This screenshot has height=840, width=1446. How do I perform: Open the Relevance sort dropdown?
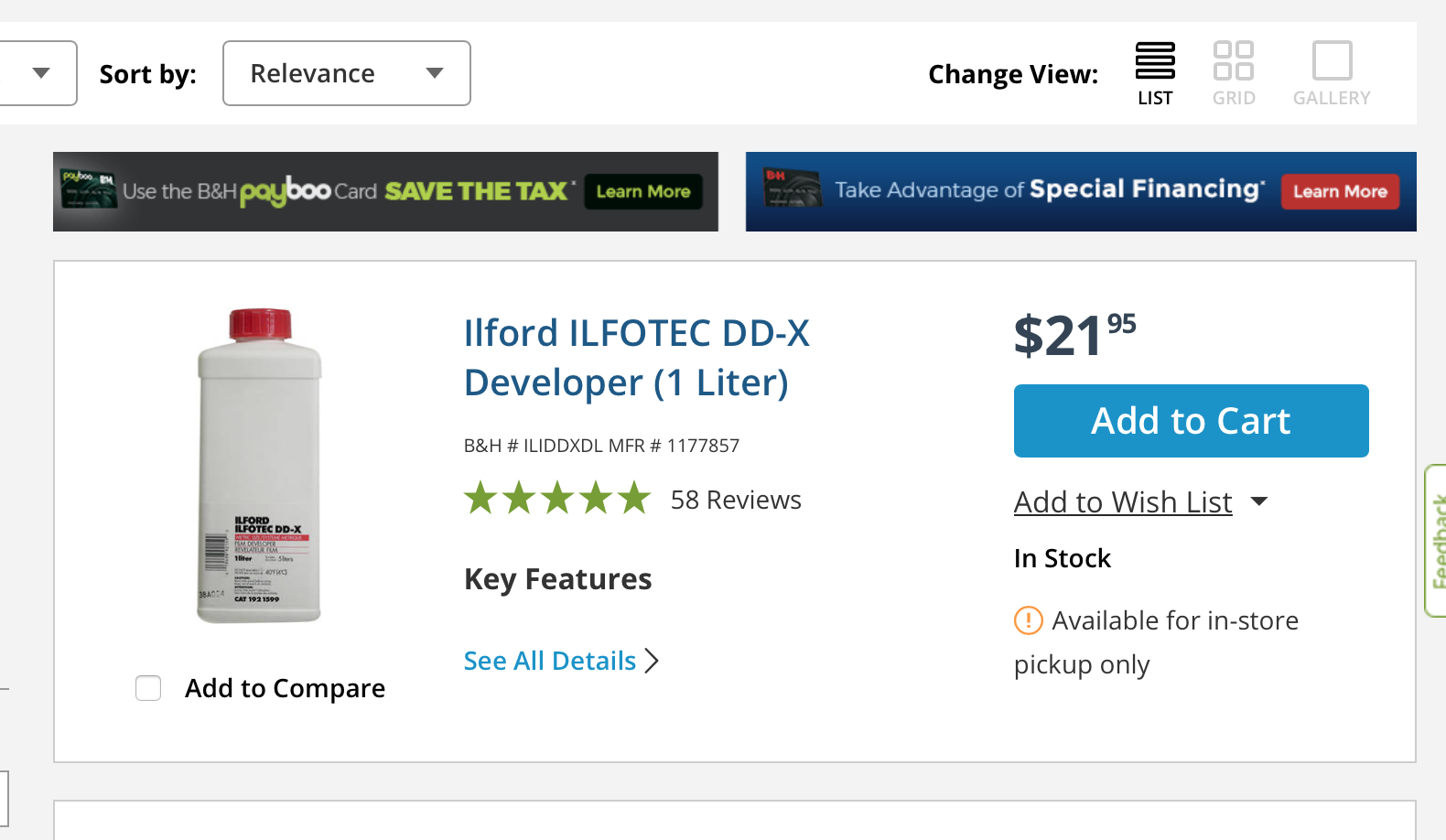point(346,73)
